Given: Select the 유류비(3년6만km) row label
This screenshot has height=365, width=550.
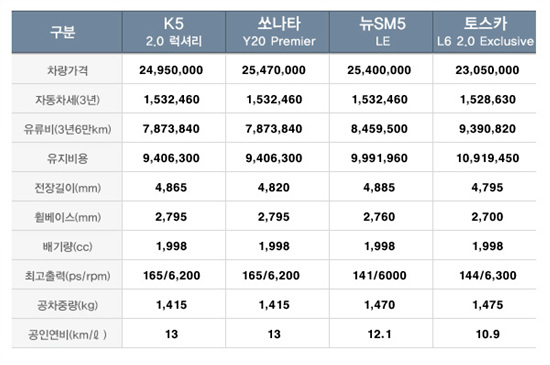Looking at the screenshot, I should coord(67,129).
